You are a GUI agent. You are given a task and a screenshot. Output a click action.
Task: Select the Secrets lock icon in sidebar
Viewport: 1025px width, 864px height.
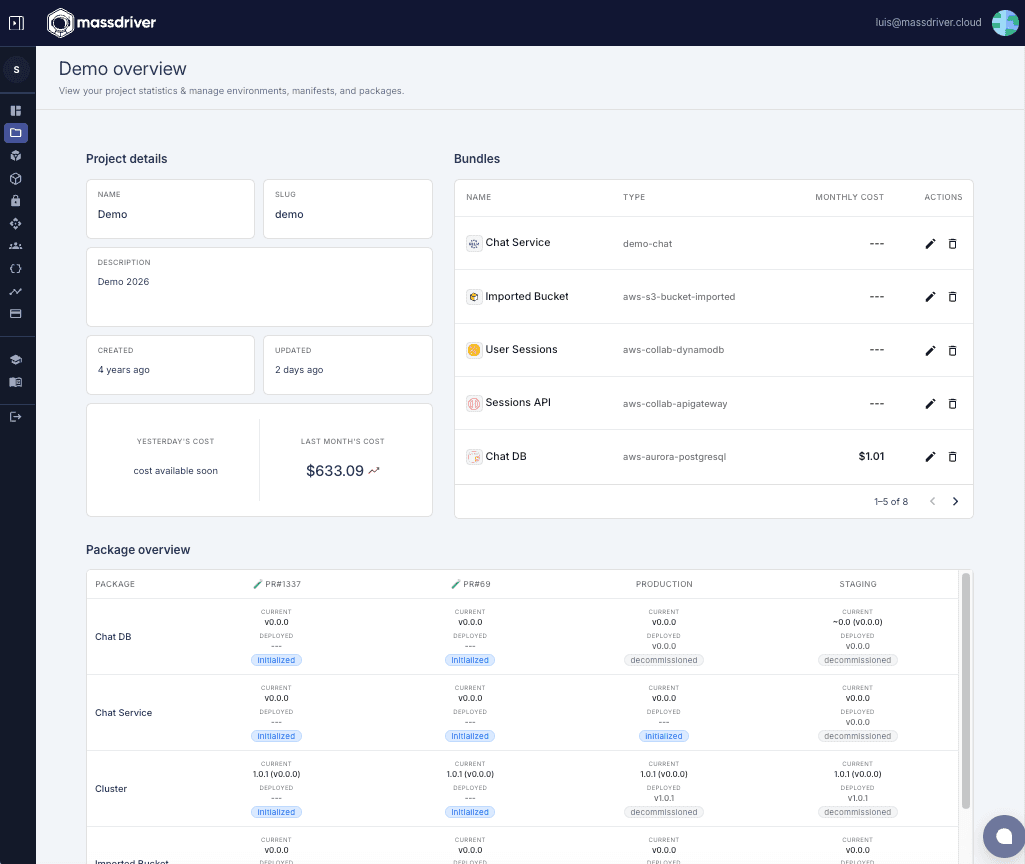coord(16,200)
